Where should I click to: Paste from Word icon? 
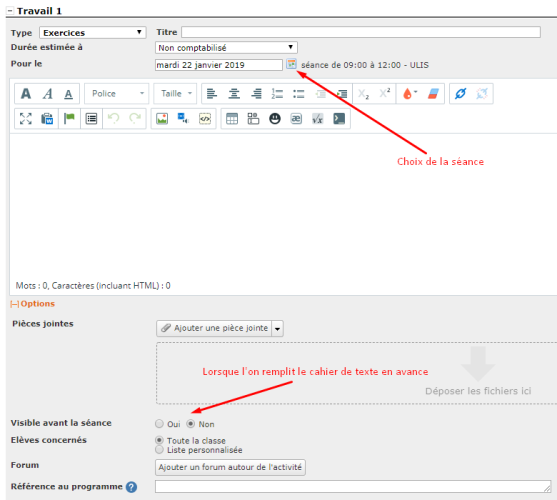47,119
